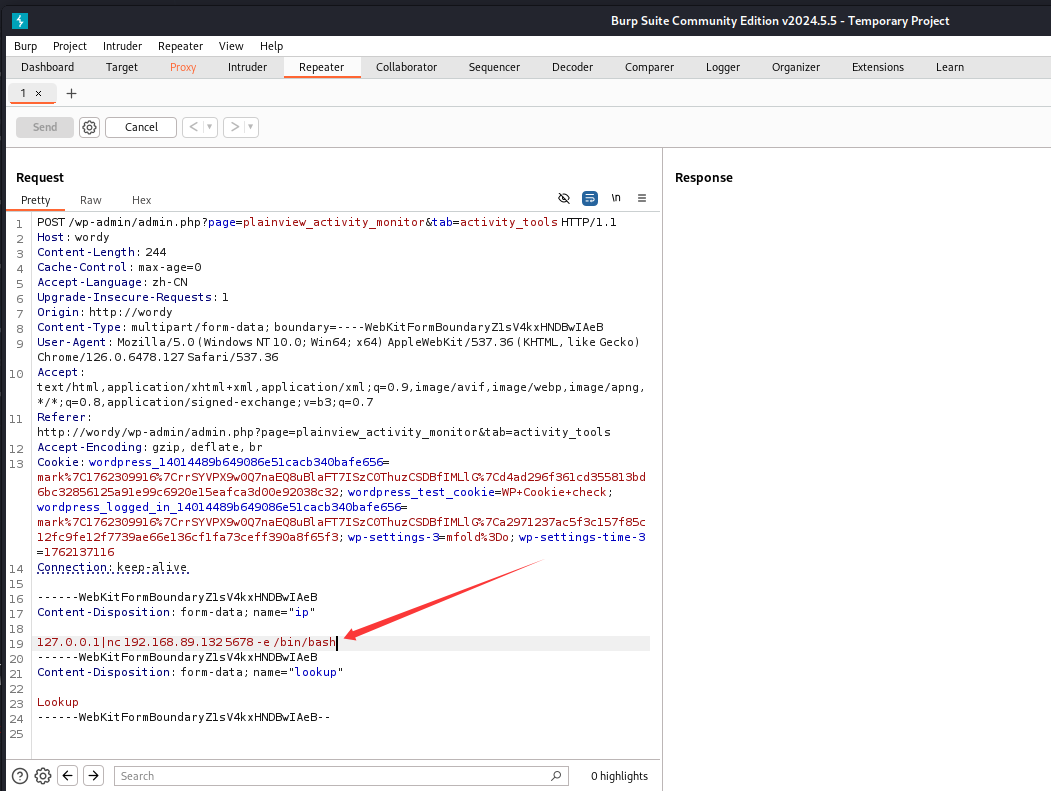
Task: Open search help question icon
Action: pos(20,776)
